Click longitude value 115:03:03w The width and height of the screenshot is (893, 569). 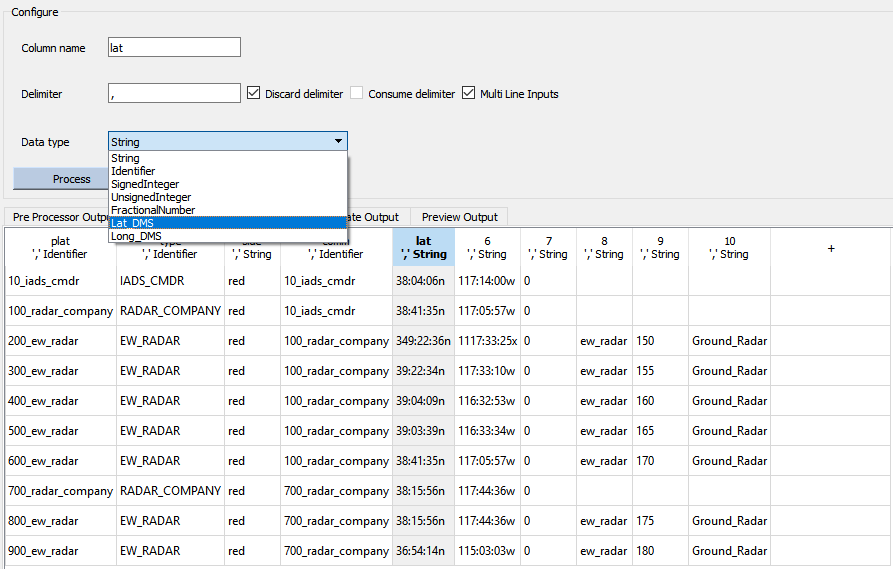tap(488, 551)
